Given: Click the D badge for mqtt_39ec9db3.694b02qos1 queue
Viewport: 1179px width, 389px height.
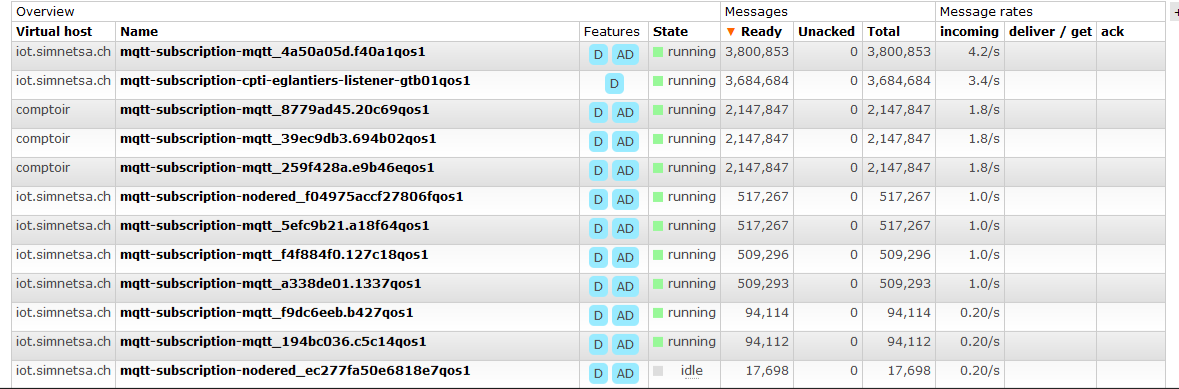Looking at the screenshot, I should point(599,142).
